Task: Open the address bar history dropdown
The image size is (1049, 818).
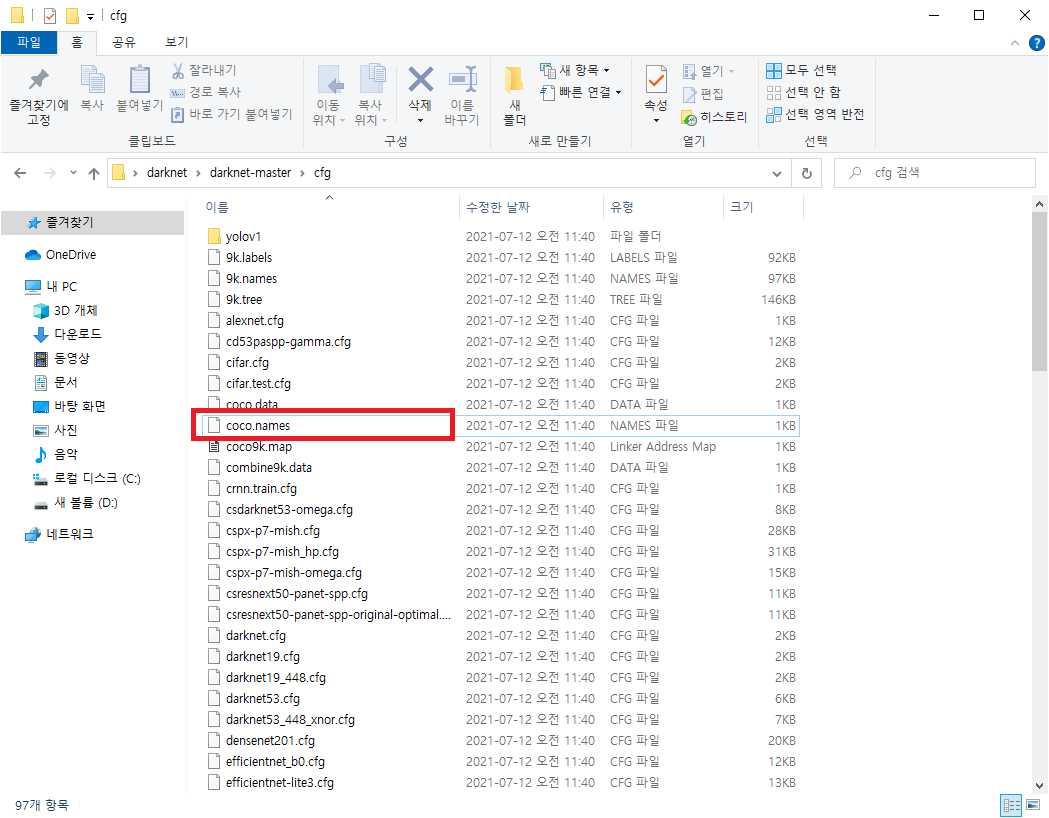Action: point(777,173)
